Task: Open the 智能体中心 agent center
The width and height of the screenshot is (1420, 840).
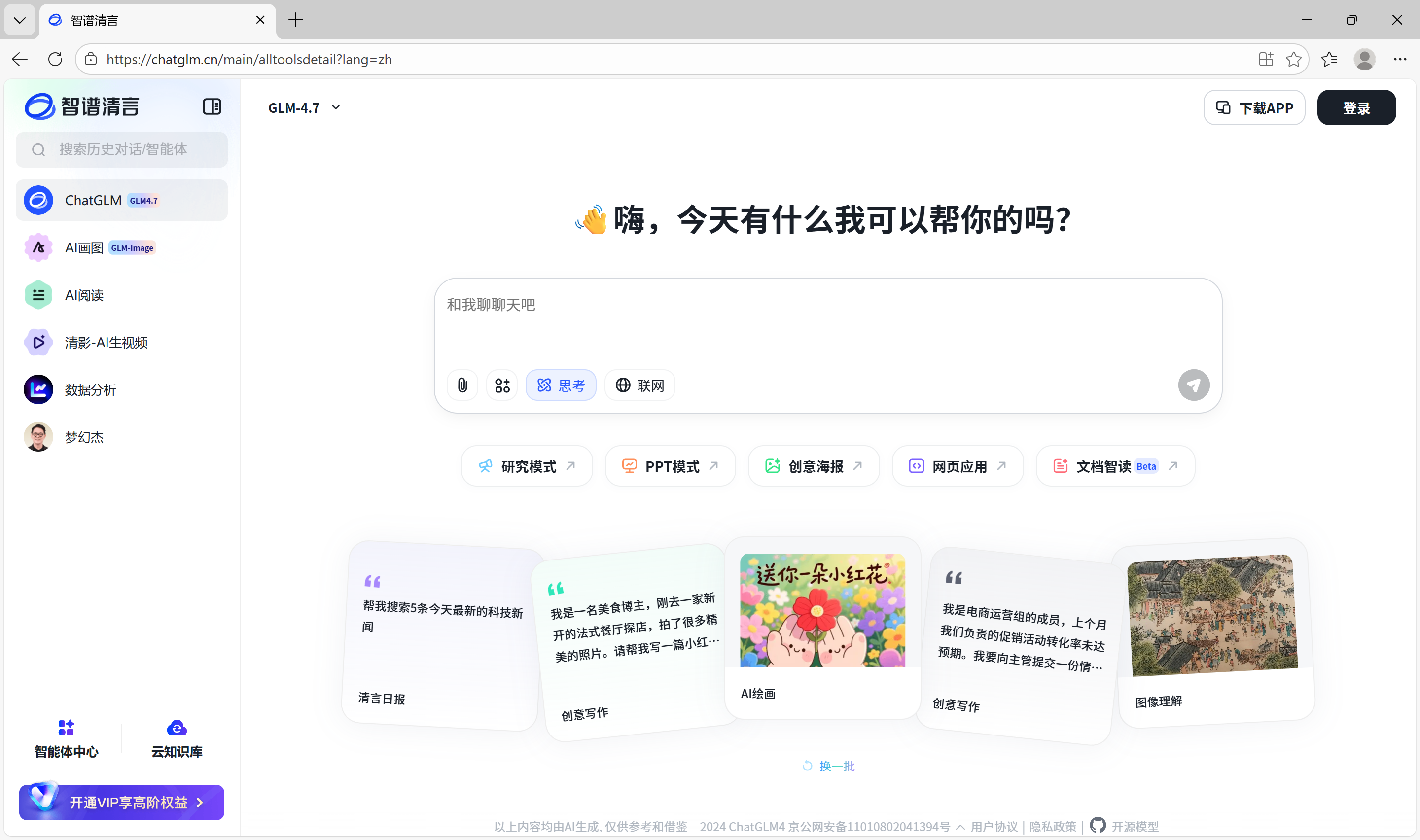Action: point(66,737)
